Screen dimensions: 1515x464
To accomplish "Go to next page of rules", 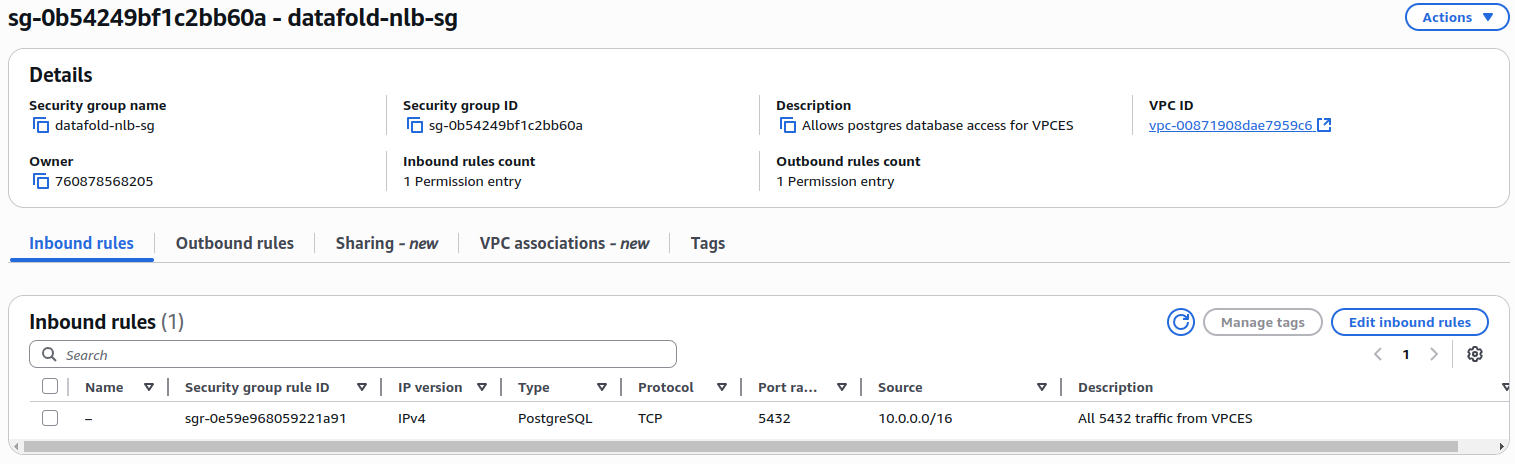I will pyautogui.click(x=1434, y=354).
